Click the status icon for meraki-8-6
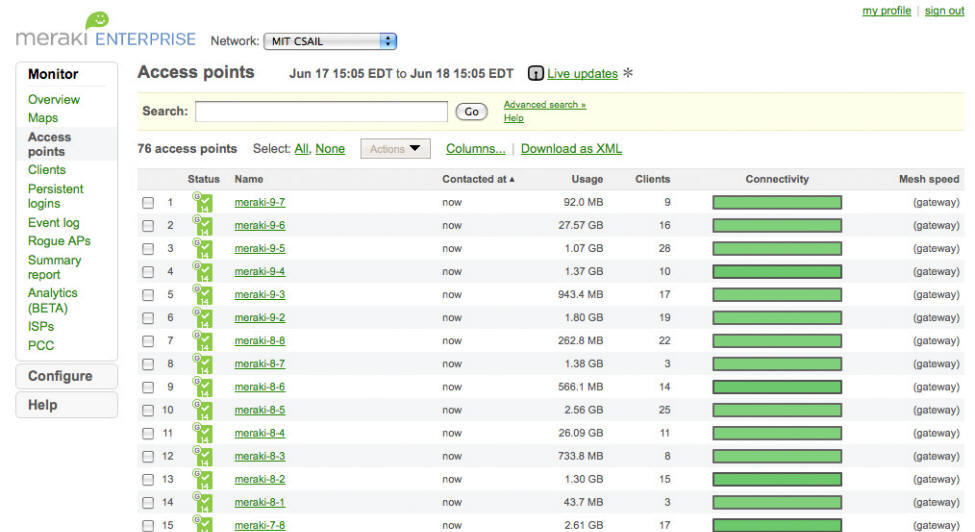The height and width of the screenshot is (532, 975). pos(203,387)
